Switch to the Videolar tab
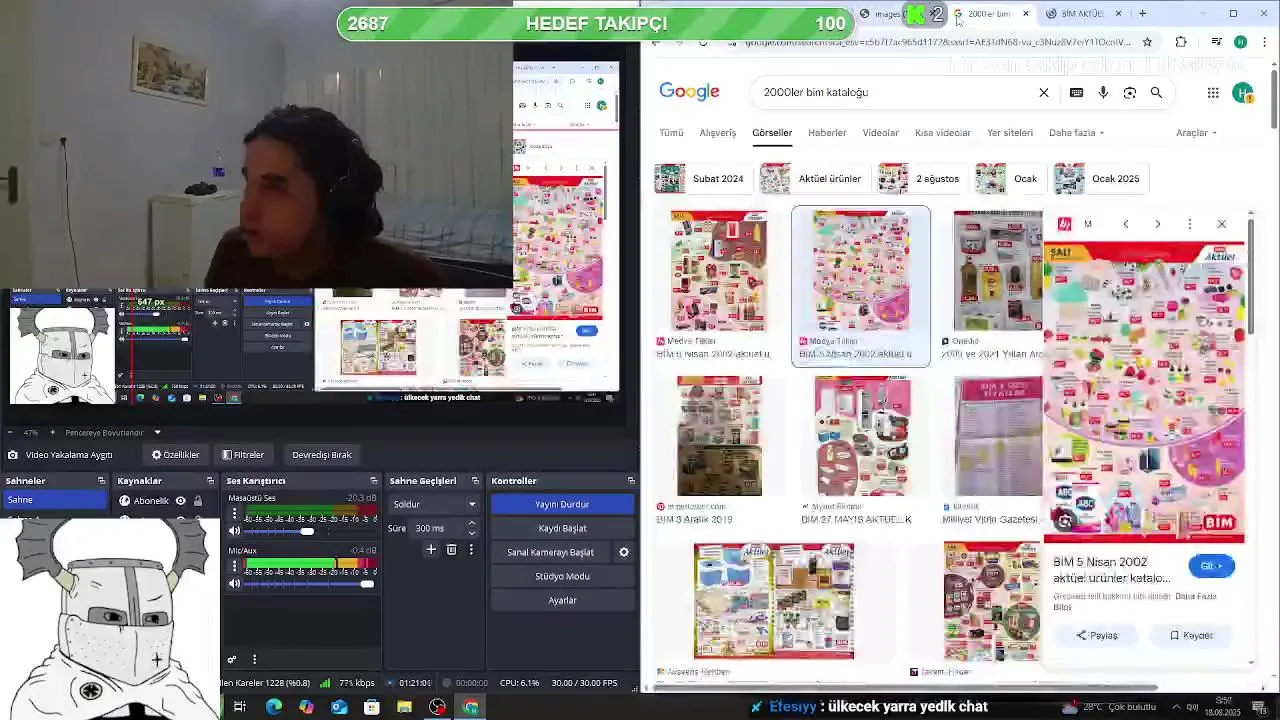 881,133
